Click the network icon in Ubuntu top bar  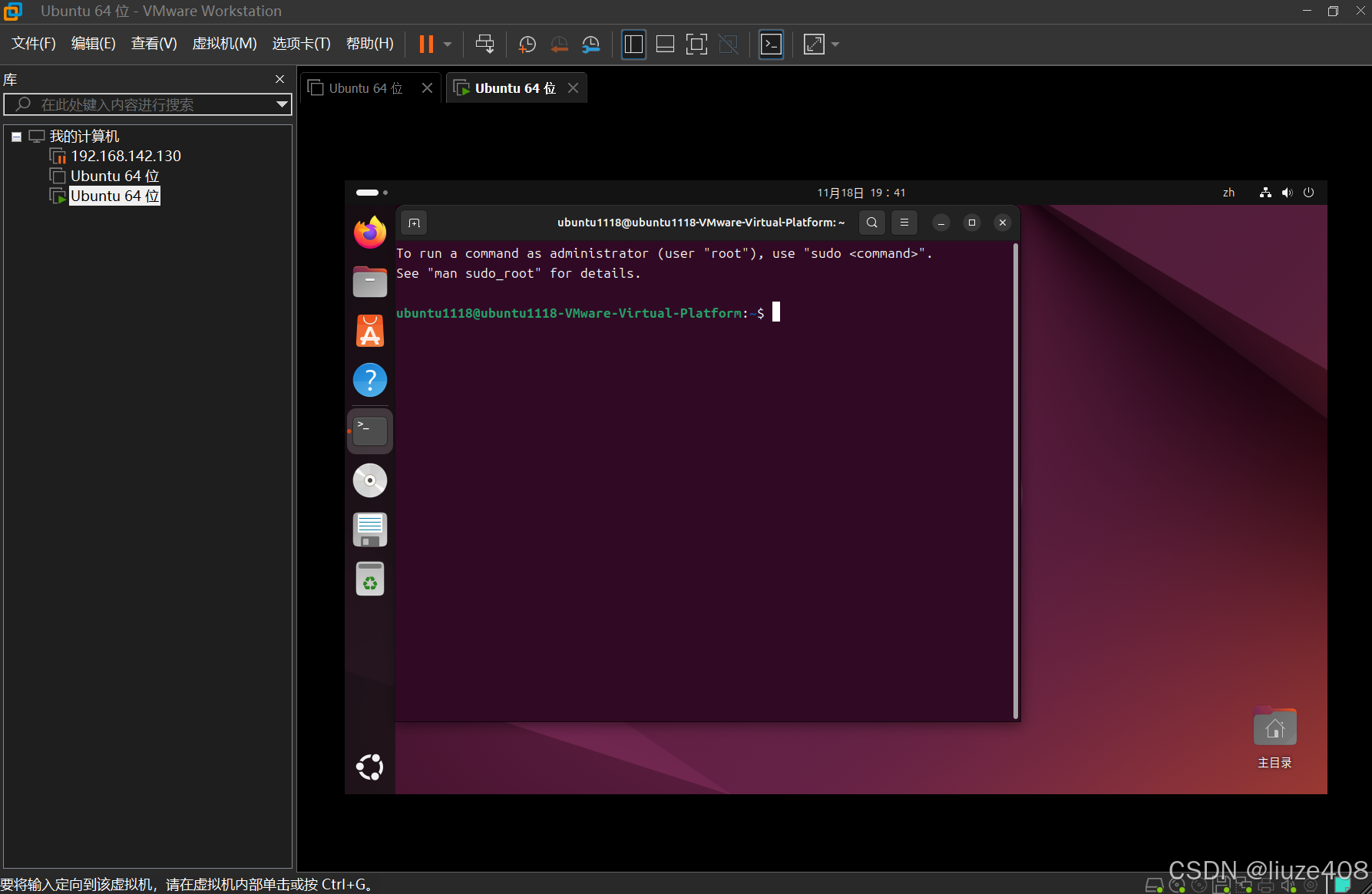[1265, 193]
